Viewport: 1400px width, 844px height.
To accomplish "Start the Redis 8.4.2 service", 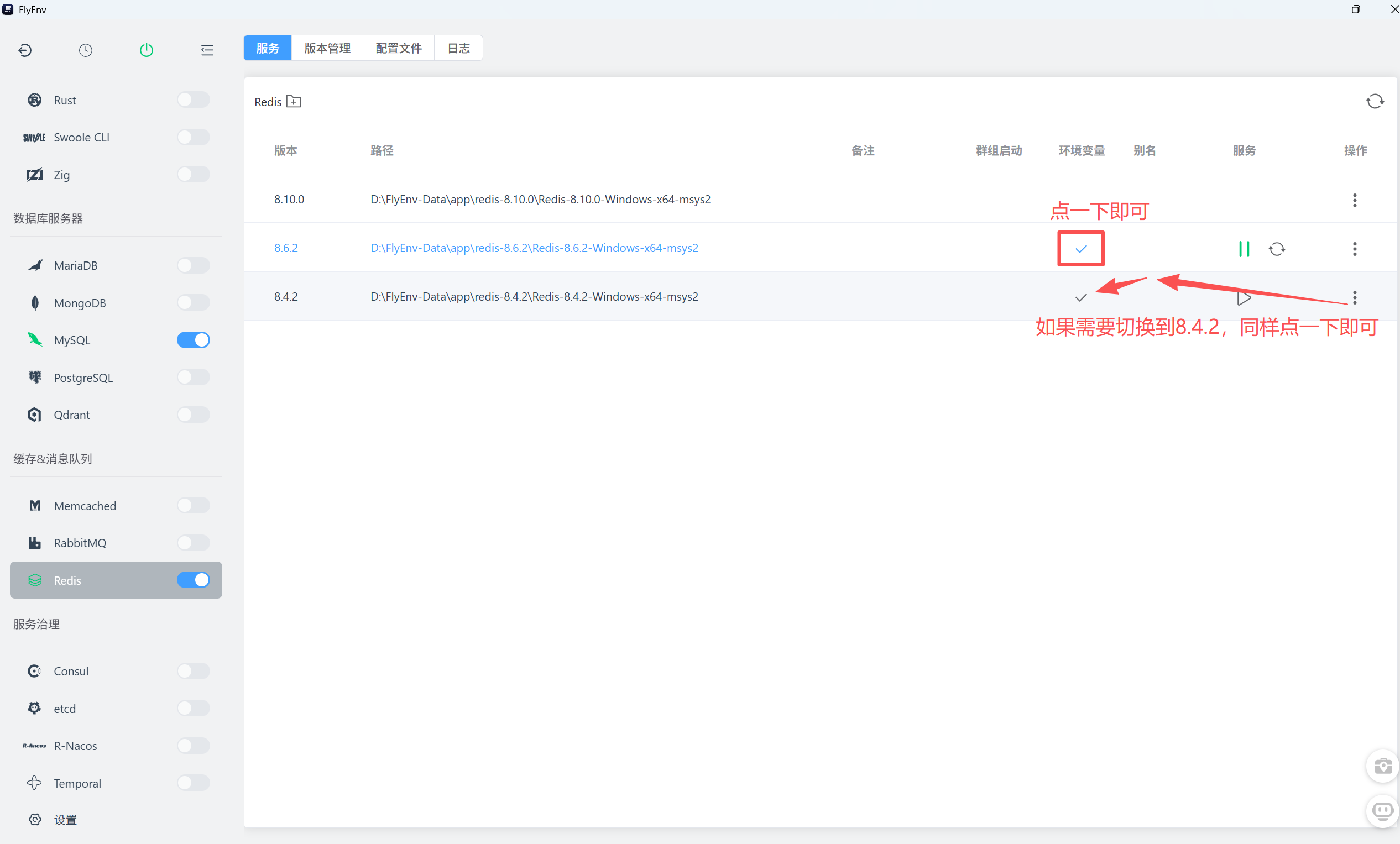I will [x=1244, y=297].
